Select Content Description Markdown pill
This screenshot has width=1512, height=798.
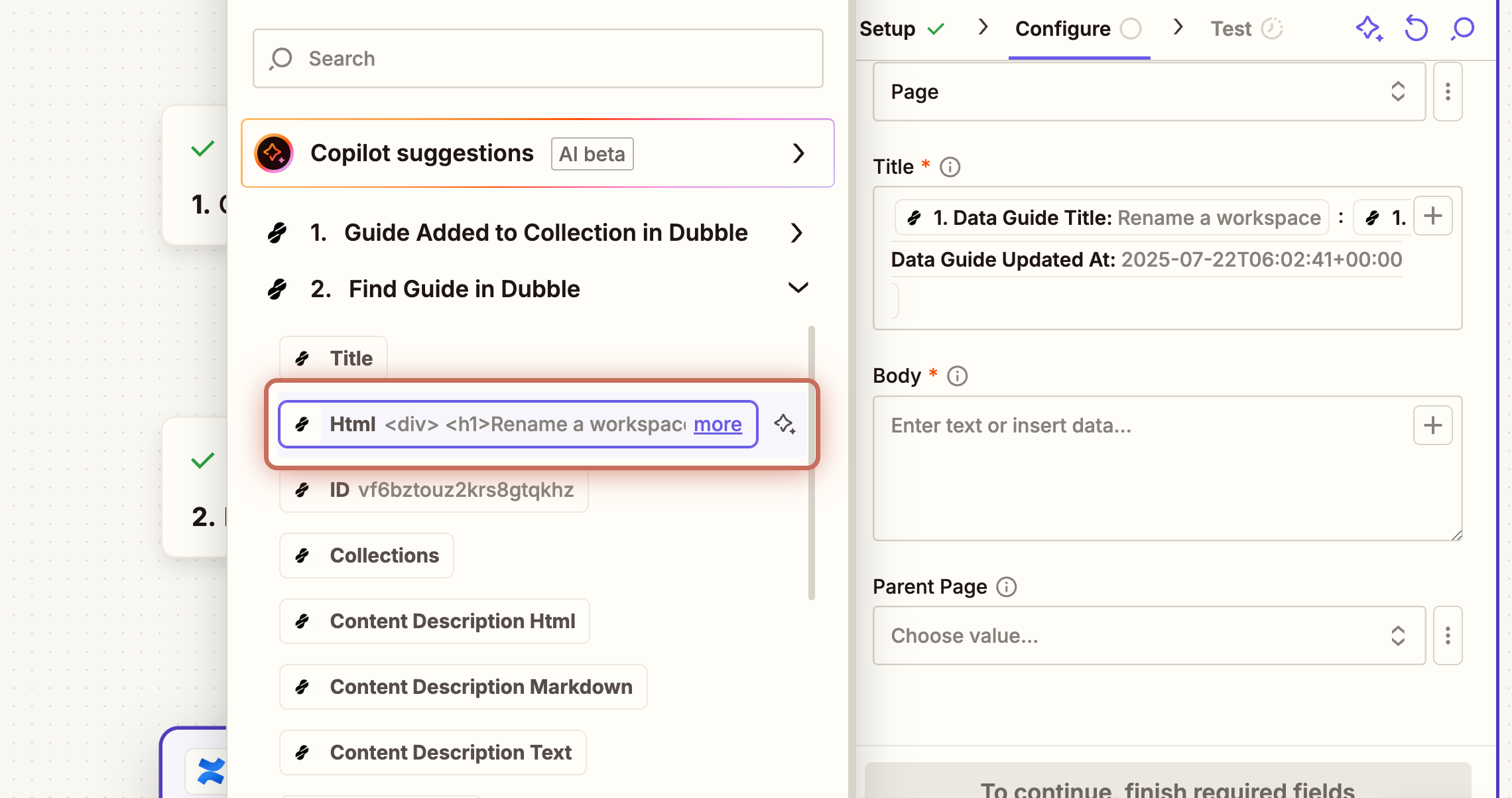click(x=464, y=687)
